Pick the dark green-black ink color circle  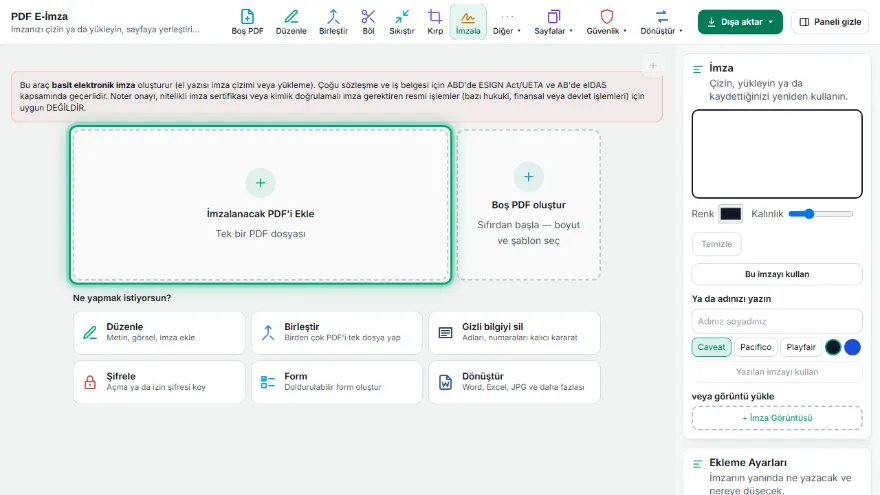[x=833, y=347]
